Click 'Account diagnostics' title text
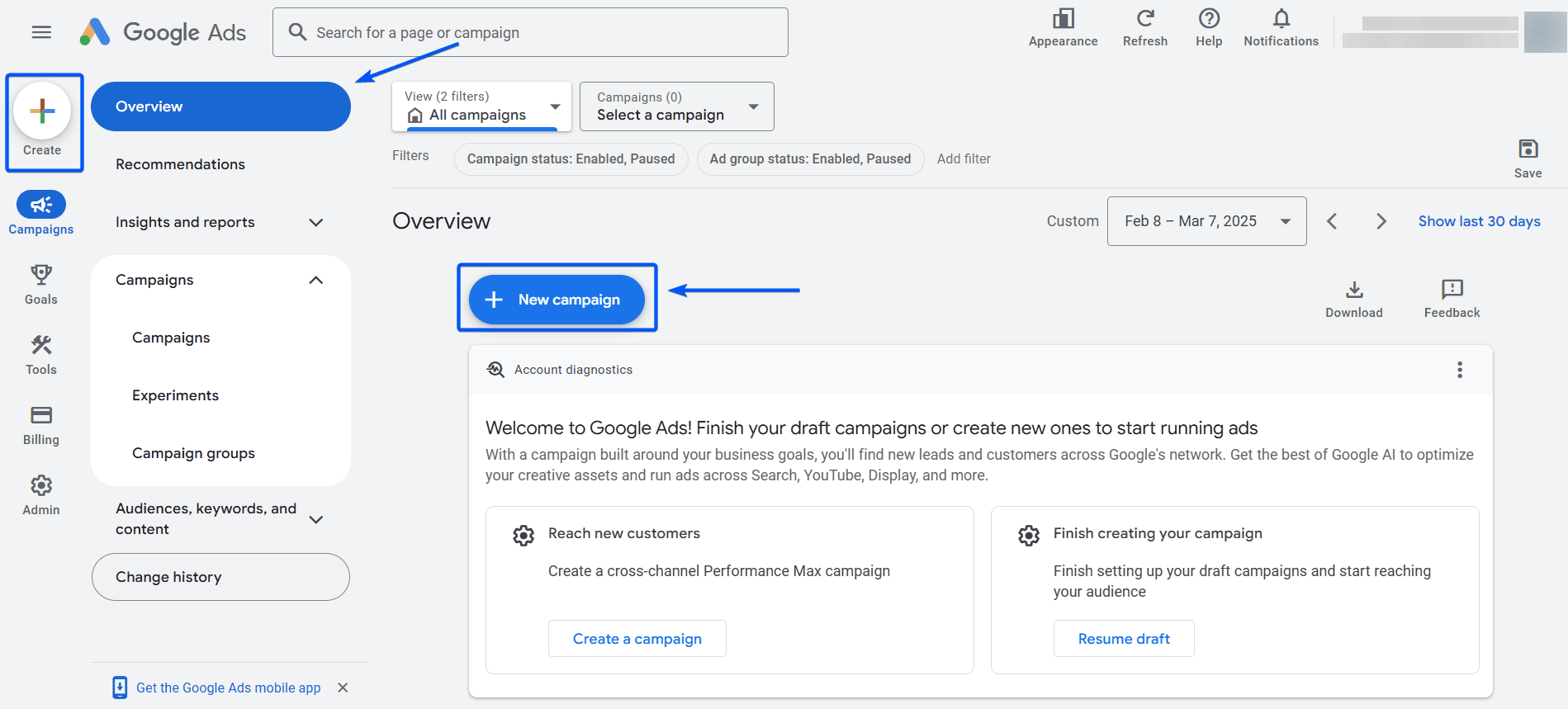Screen dimensions: 1568x709 (573, 370)
